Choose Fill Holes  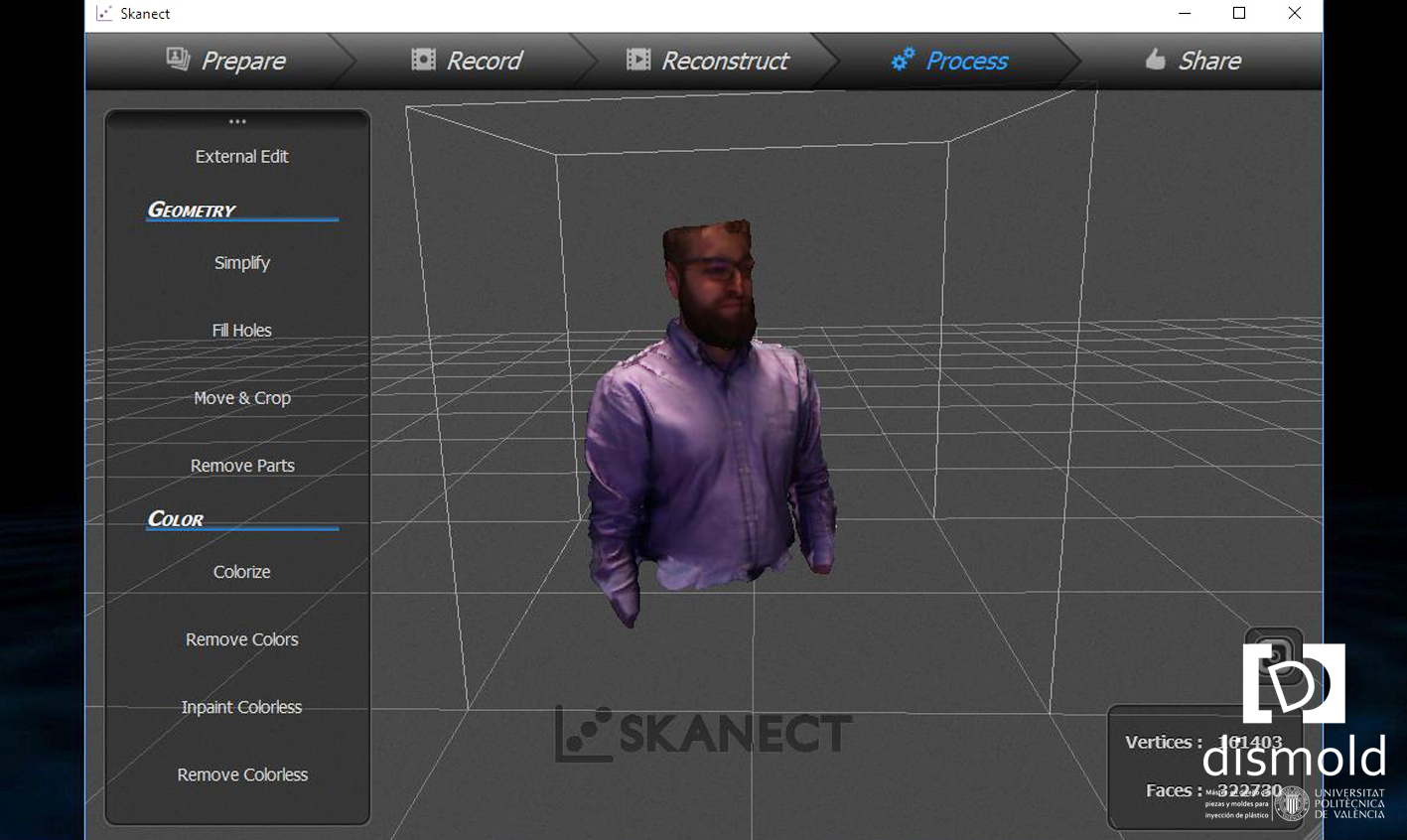(241, 331)
